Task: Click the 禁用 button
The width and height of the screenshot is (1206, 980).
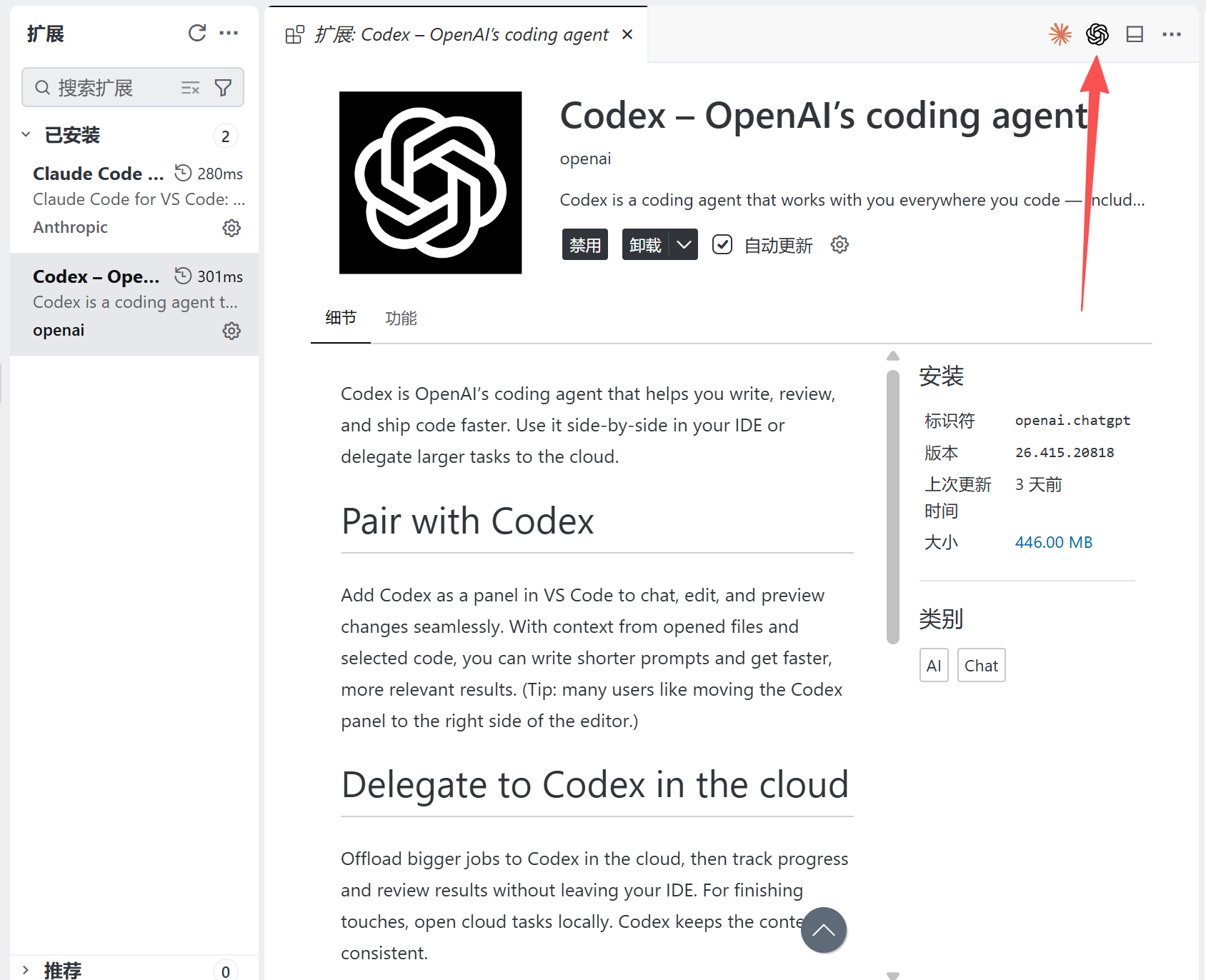Action: pyautogui.click(x=585, y=244)
